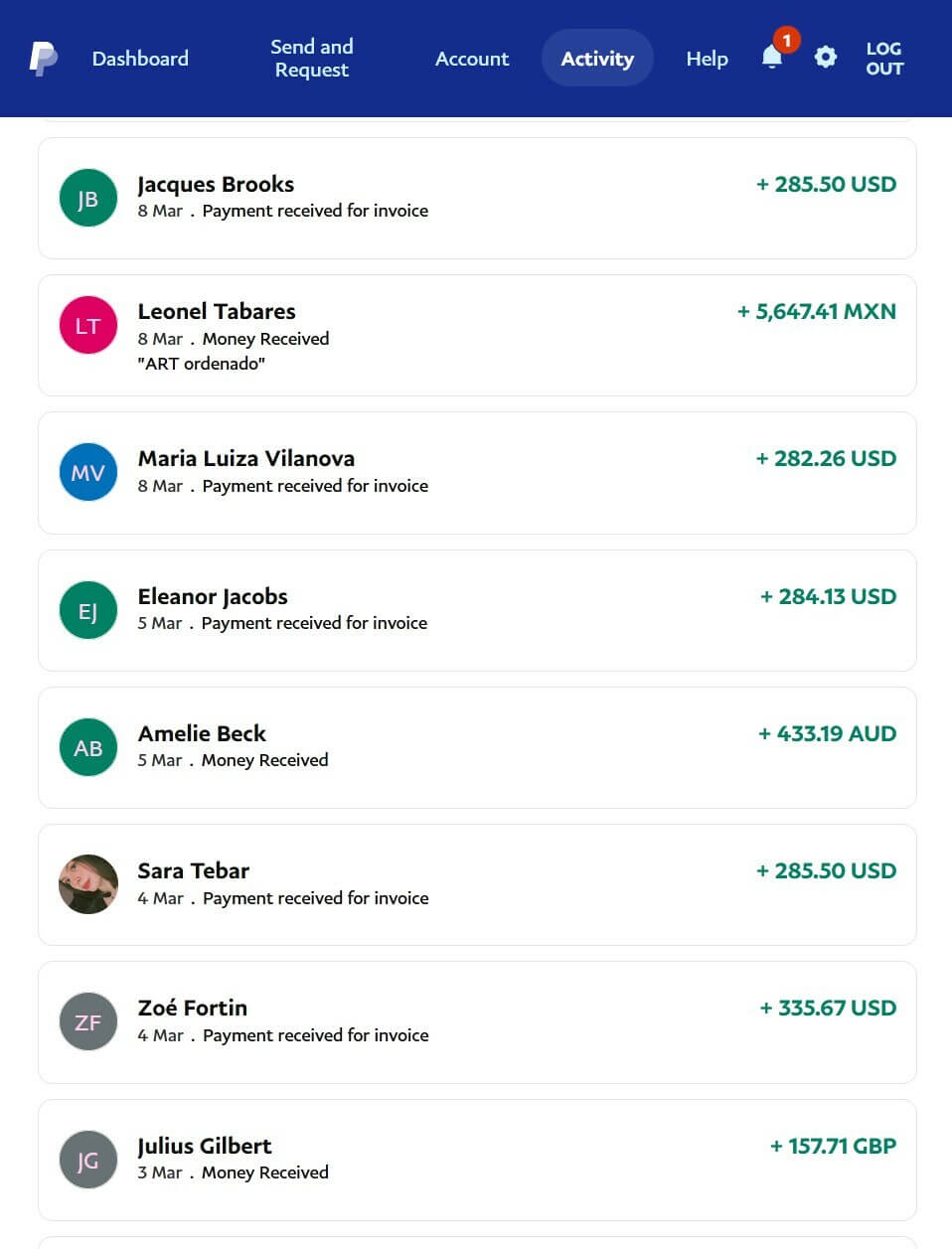Image resolution: width=952 pixels, height=1249 pixels.
Task: Click Eleanor Jacobs EJ avatar
Action: click(88, 610)
